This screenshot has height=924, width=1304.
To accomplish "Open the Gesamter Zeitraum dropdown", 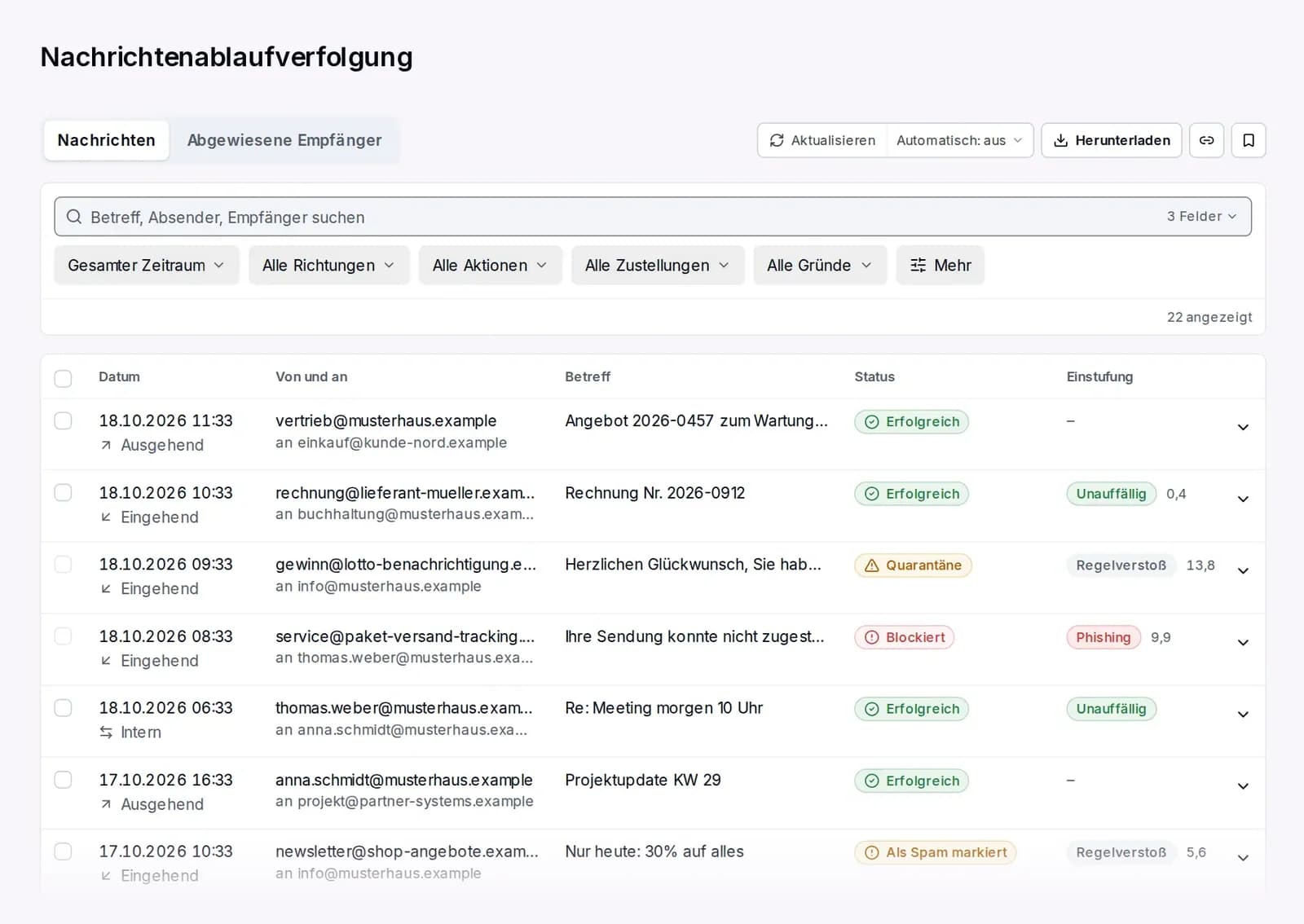I will (x=147, y=266).
